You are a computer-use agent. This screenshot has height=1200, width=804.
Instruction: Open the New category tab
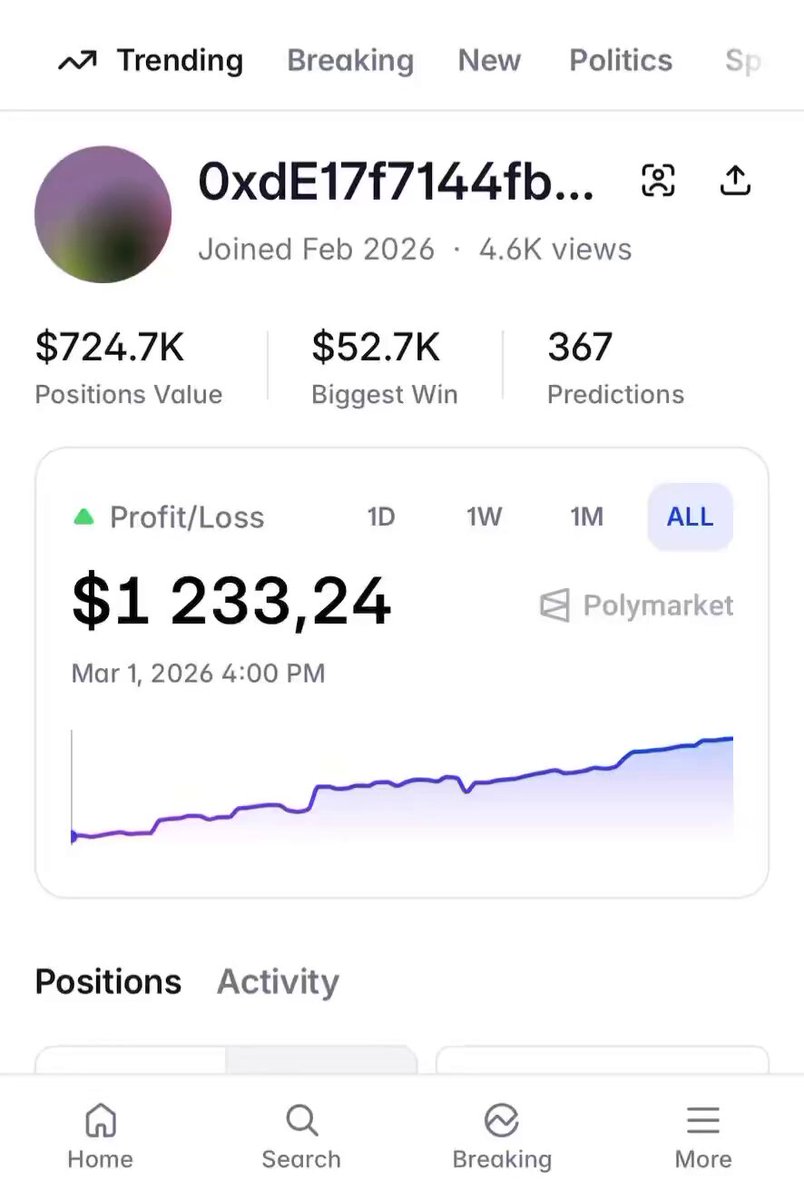[x=489, y=61]
